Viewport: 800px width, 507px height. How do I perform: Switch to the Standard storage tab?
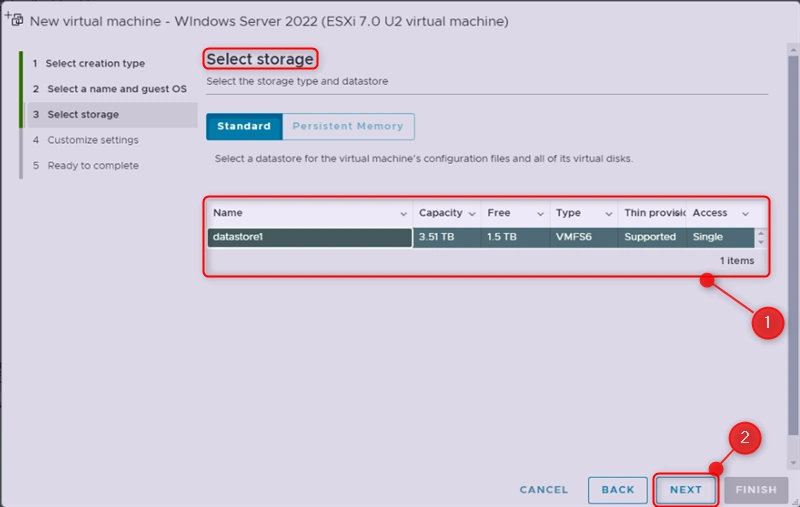pyautogui.click(x=244, y=126)
